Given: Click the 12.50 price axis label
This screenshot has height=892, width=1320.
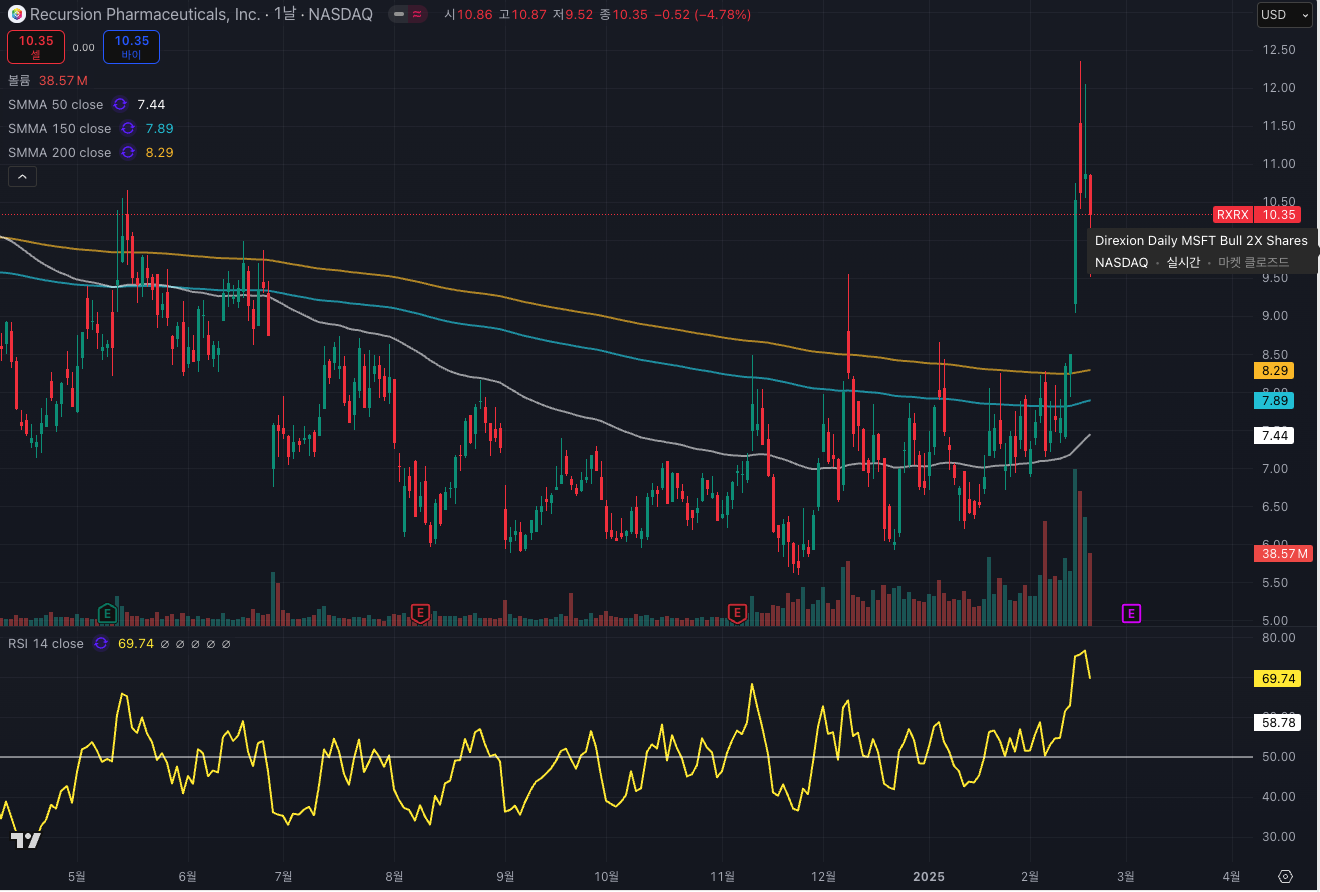Looking at the screenshot, I should click(x=1281, y=49).
